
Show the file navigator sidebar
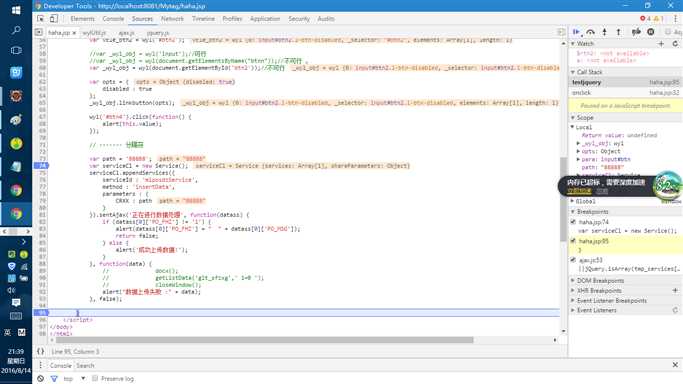click(39, 32)
